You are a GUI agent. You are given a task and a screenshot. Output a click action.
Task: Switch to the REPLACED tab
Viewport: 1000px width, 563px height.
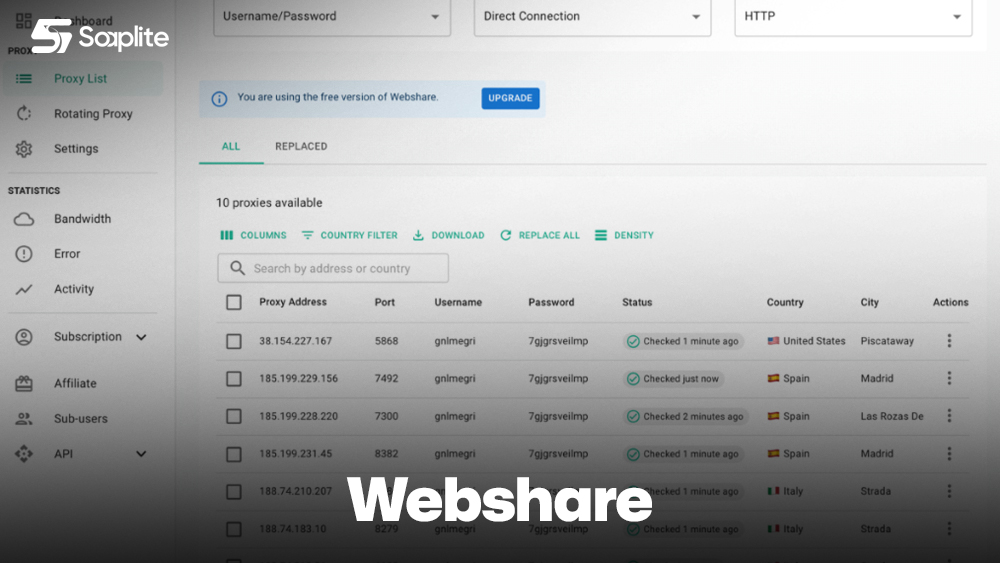(x=301, y=146)
